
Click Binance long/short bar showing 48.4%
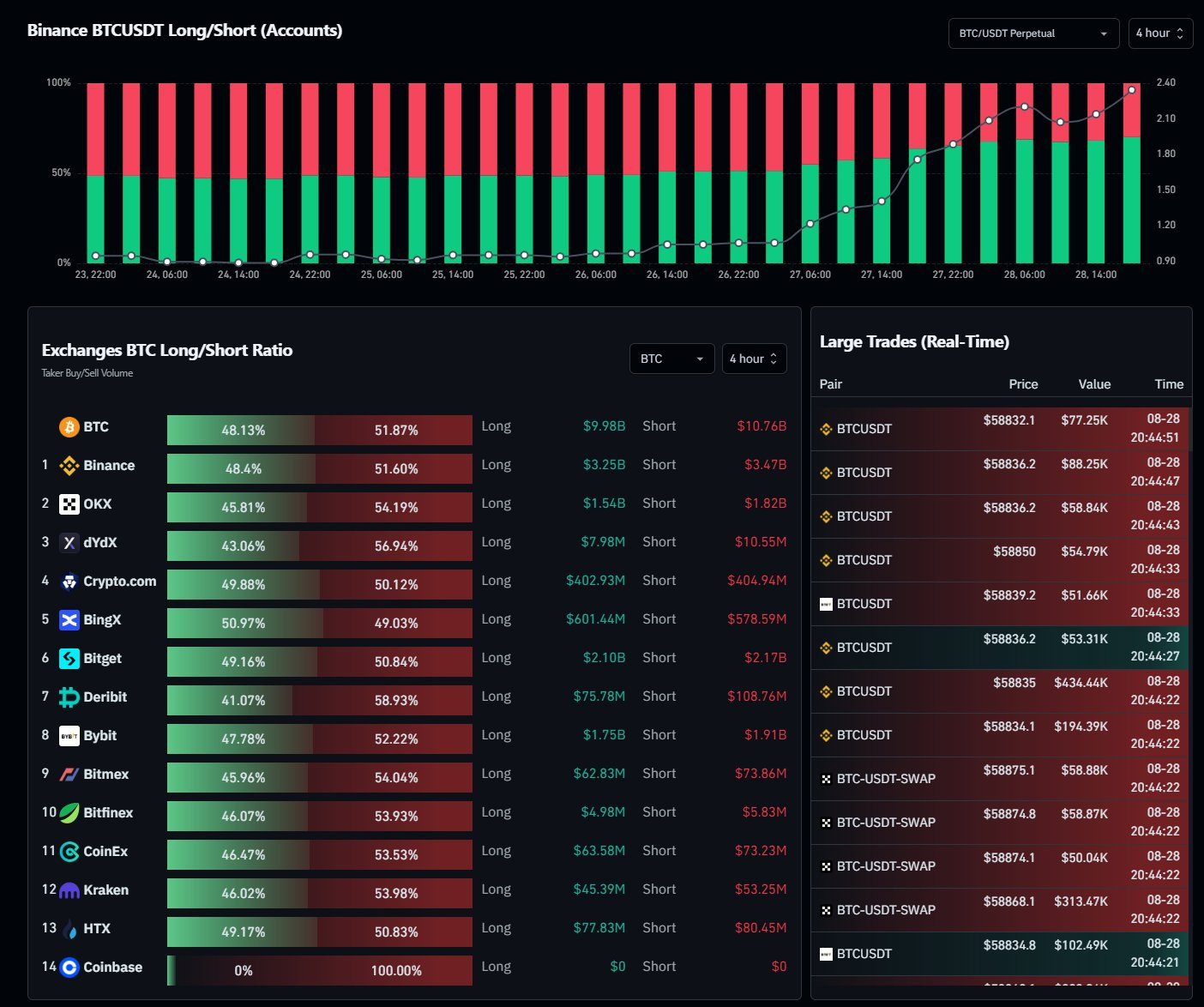tap(320, 468)
